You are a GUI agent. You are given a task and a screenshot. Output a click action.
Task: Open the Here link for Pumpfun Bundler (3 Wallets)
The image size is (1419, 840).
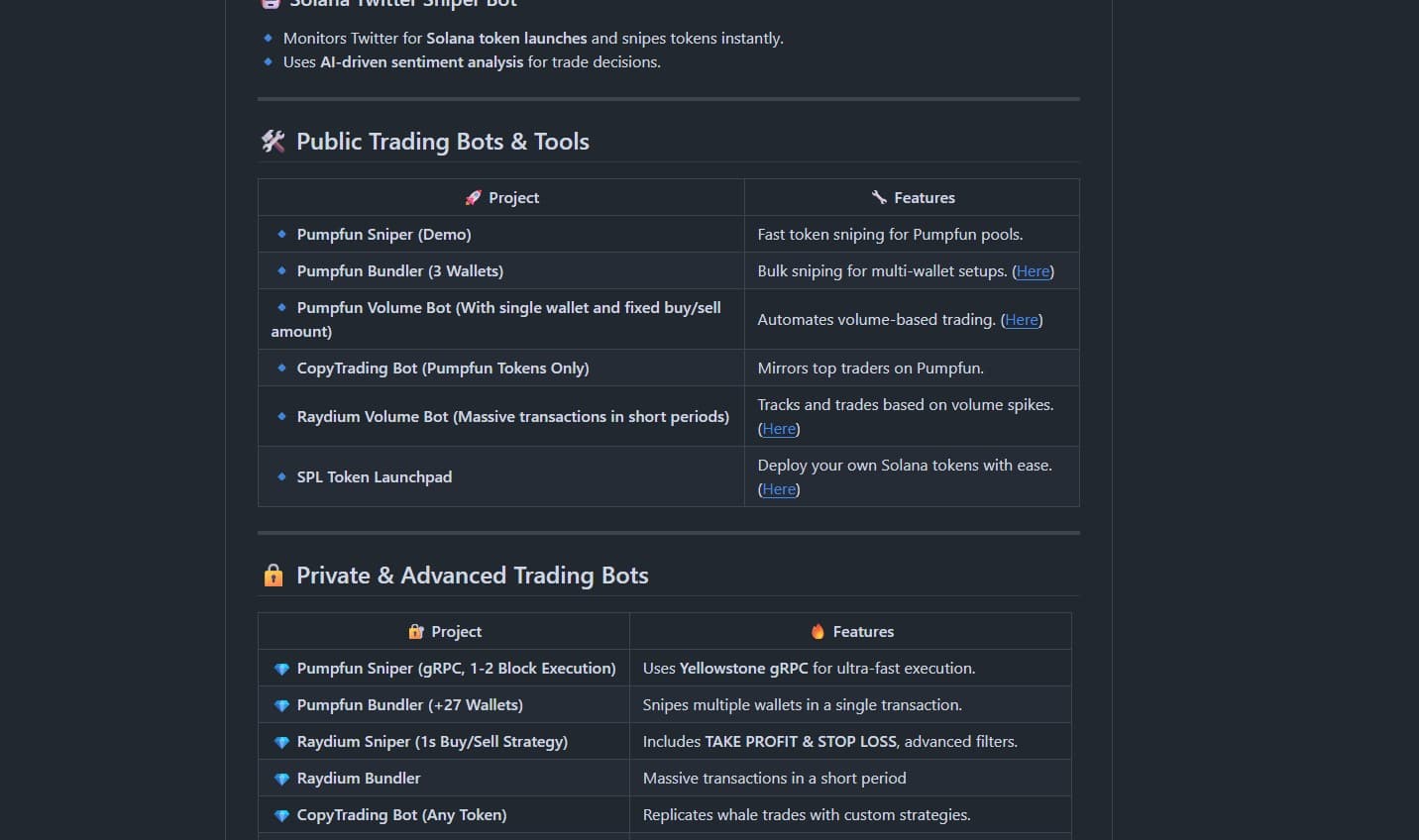tap(1033, 270)
